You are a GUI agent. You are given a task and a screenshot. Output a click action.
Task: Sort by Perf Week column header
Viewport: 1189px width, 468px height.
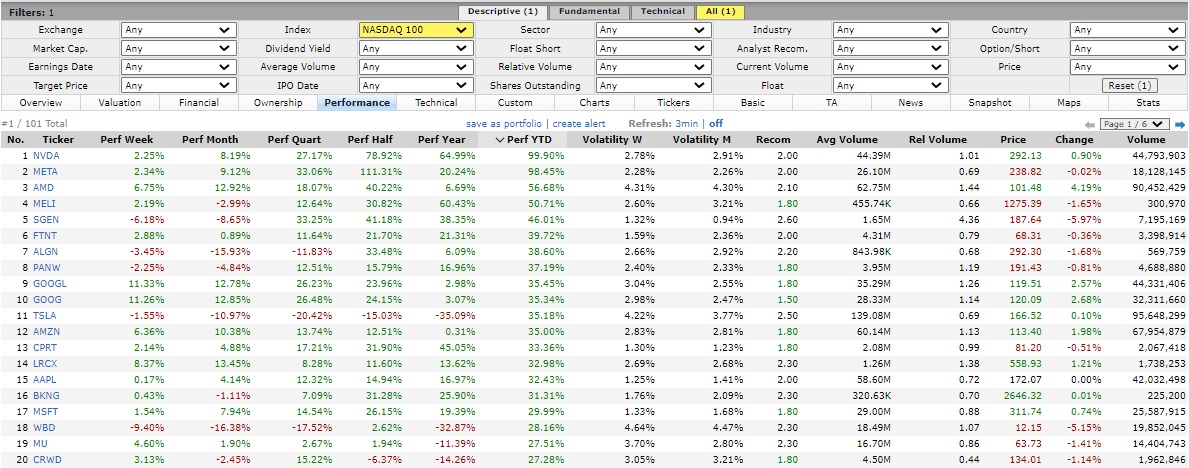coord(127,140)
